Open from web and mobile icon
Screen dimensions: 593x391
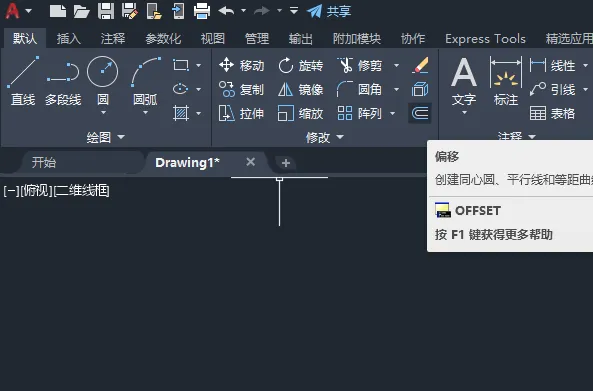pyautogui.click(x=154, y=11)
